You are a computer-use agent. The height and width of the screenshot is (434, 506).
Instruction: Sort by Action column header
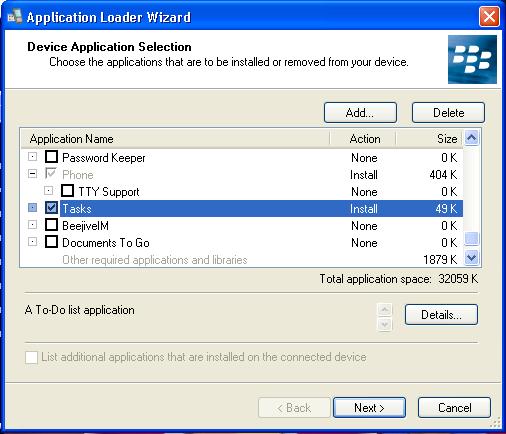click(363, 139)
